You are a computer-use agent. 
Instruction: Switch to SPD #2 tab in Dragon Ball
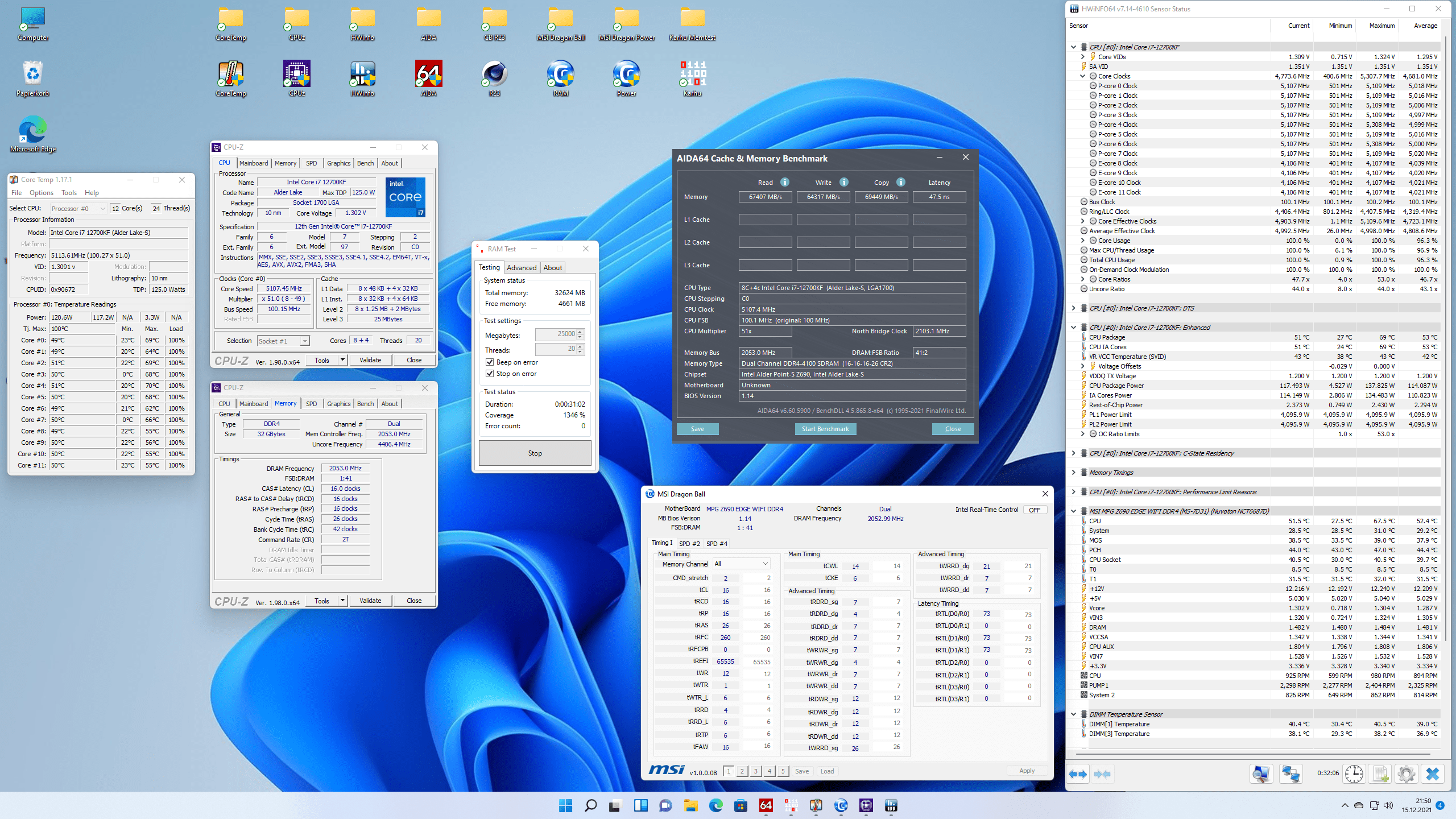click(x=689, y=544)
